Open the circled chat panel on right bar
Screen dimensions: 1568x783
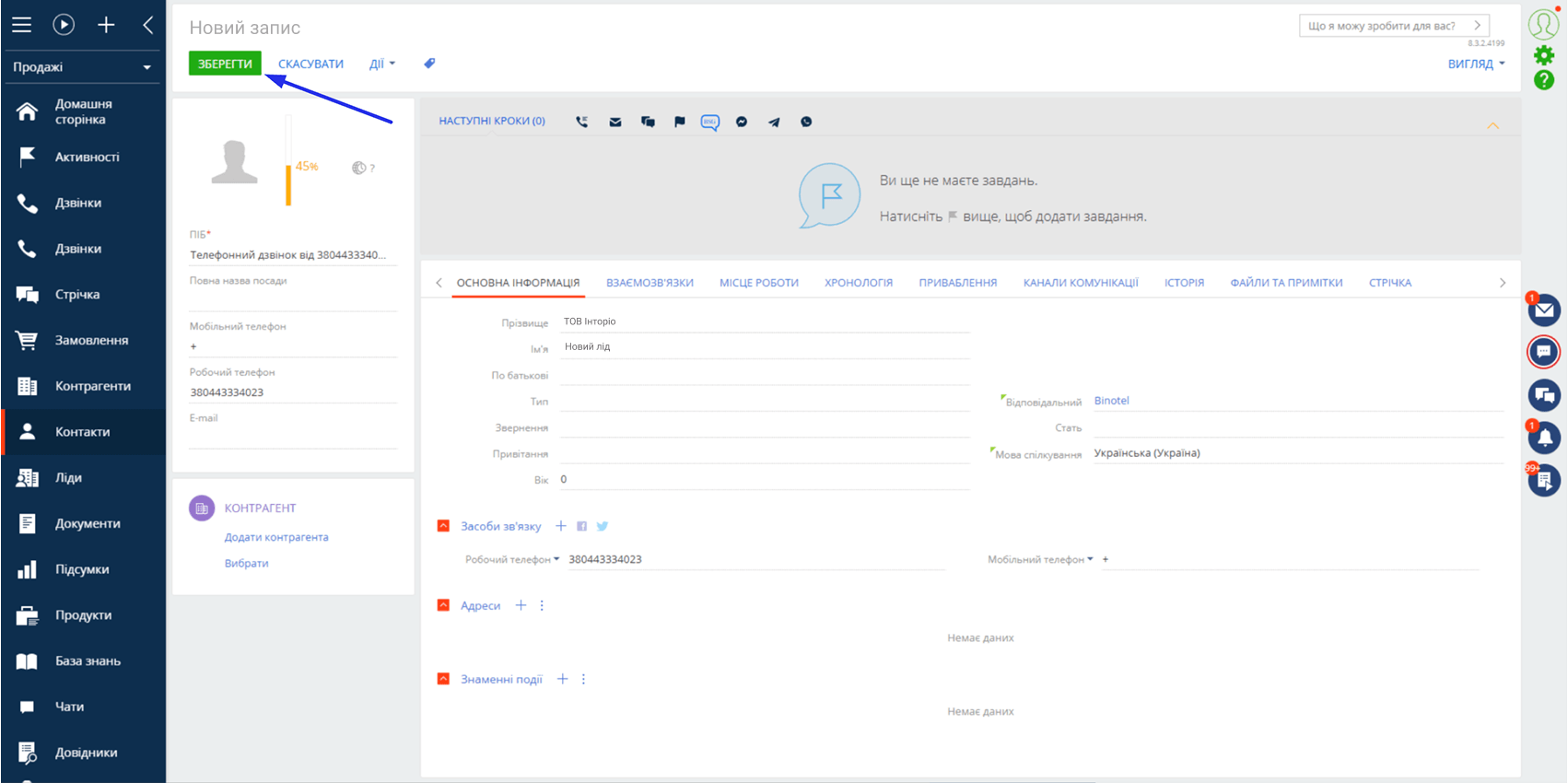(x=1544, y=352)
